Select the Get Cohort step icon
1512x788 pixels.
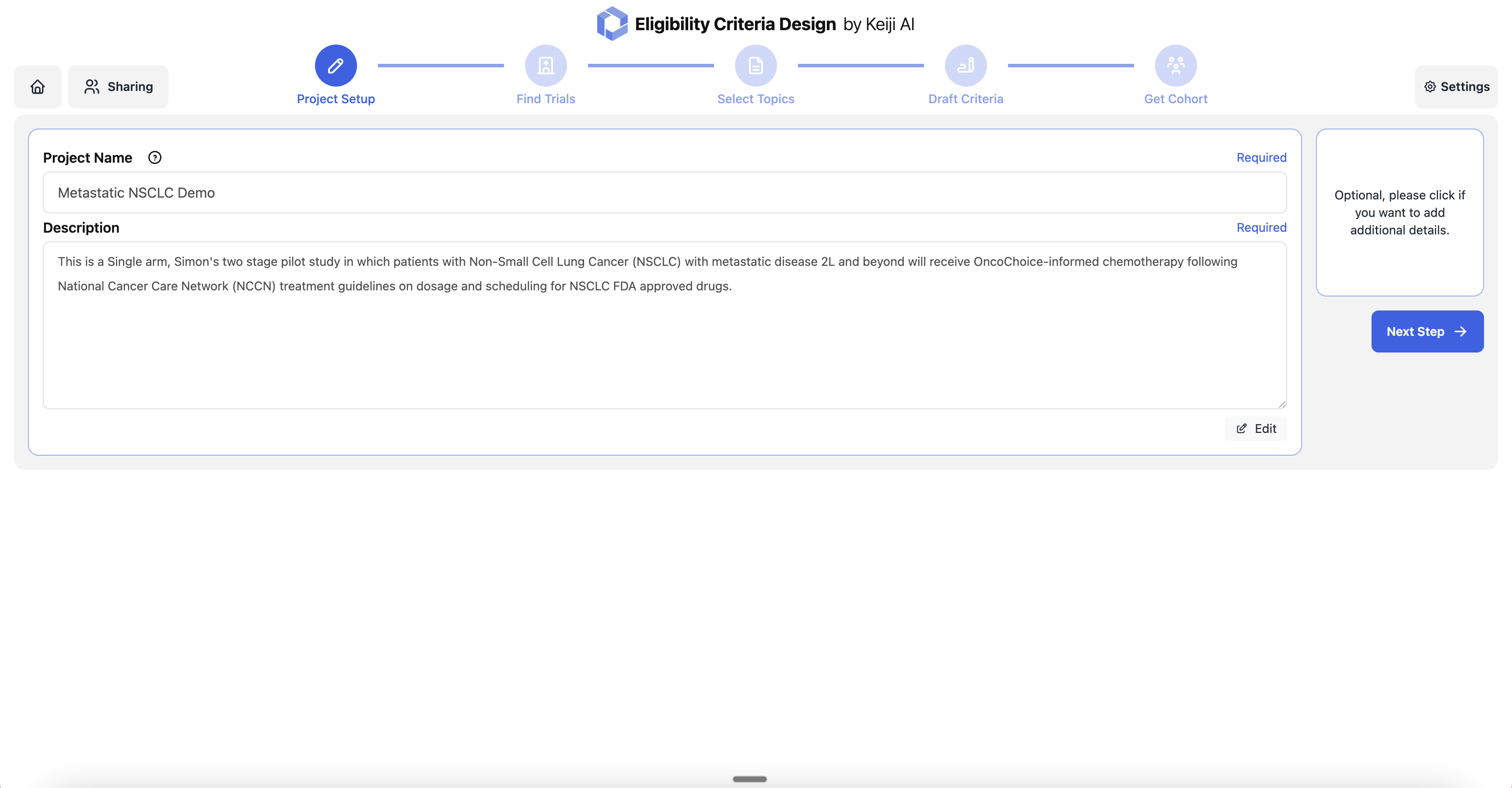pyautogui.click(x=1175, y=66)
